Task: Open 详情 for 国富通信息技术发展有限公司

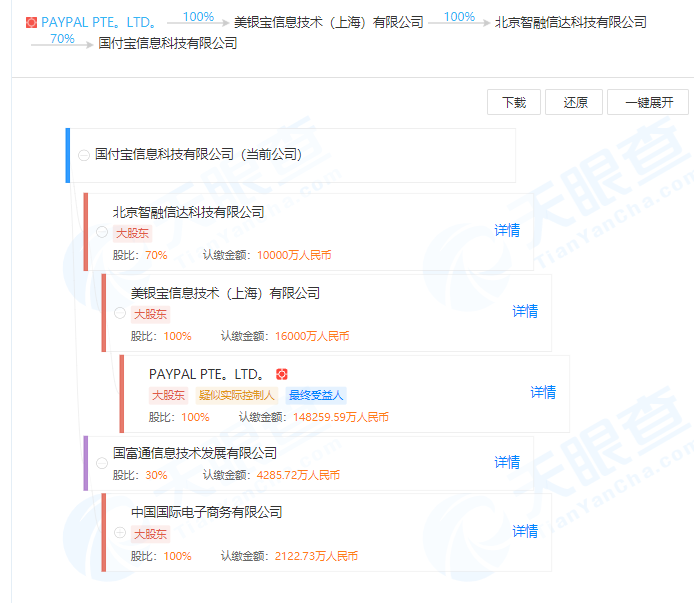Action: 507,462
